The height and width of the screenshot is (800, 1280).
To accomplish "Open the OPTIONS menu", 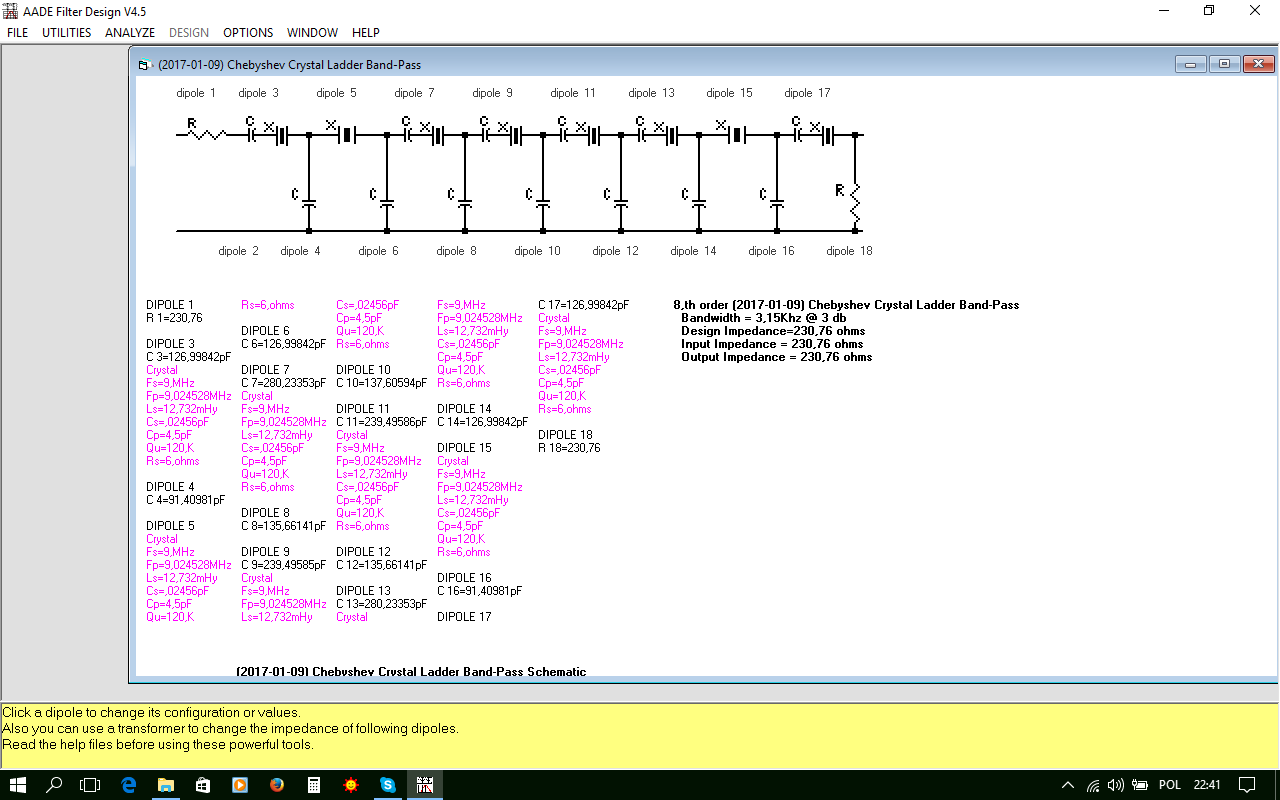I will coord(248,33).
